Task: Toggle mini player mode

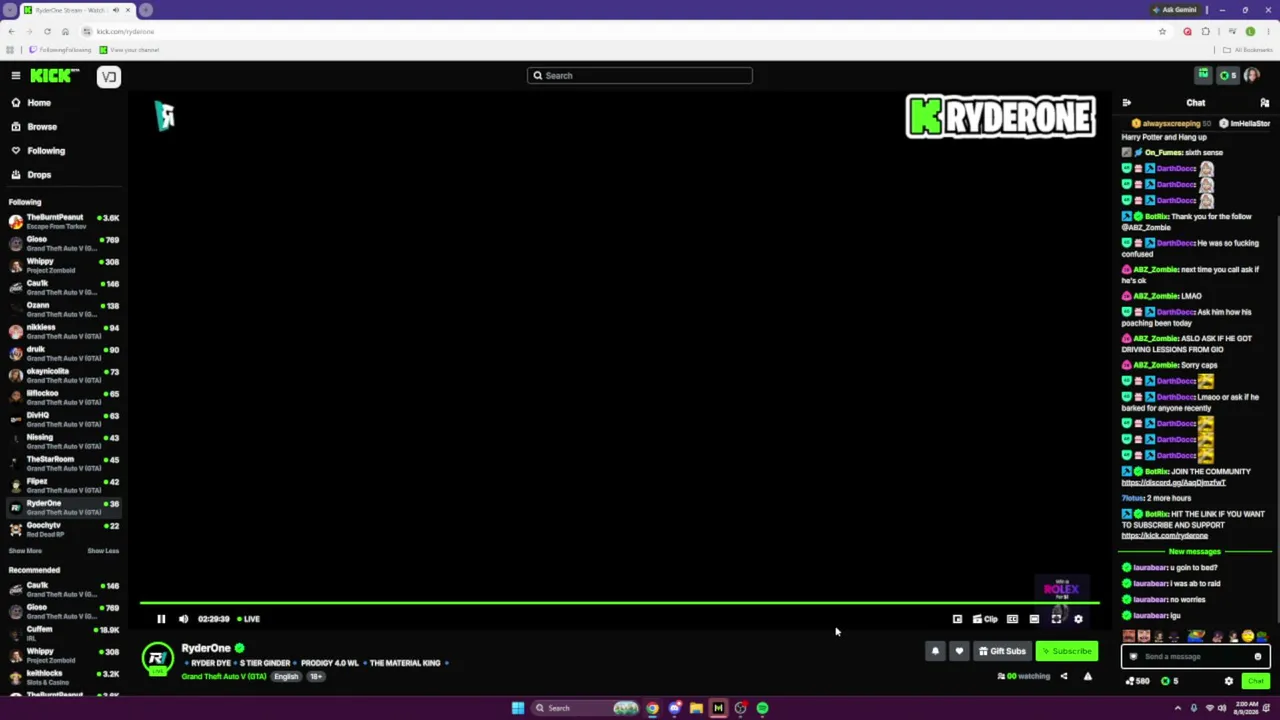Action: (957, 619)
